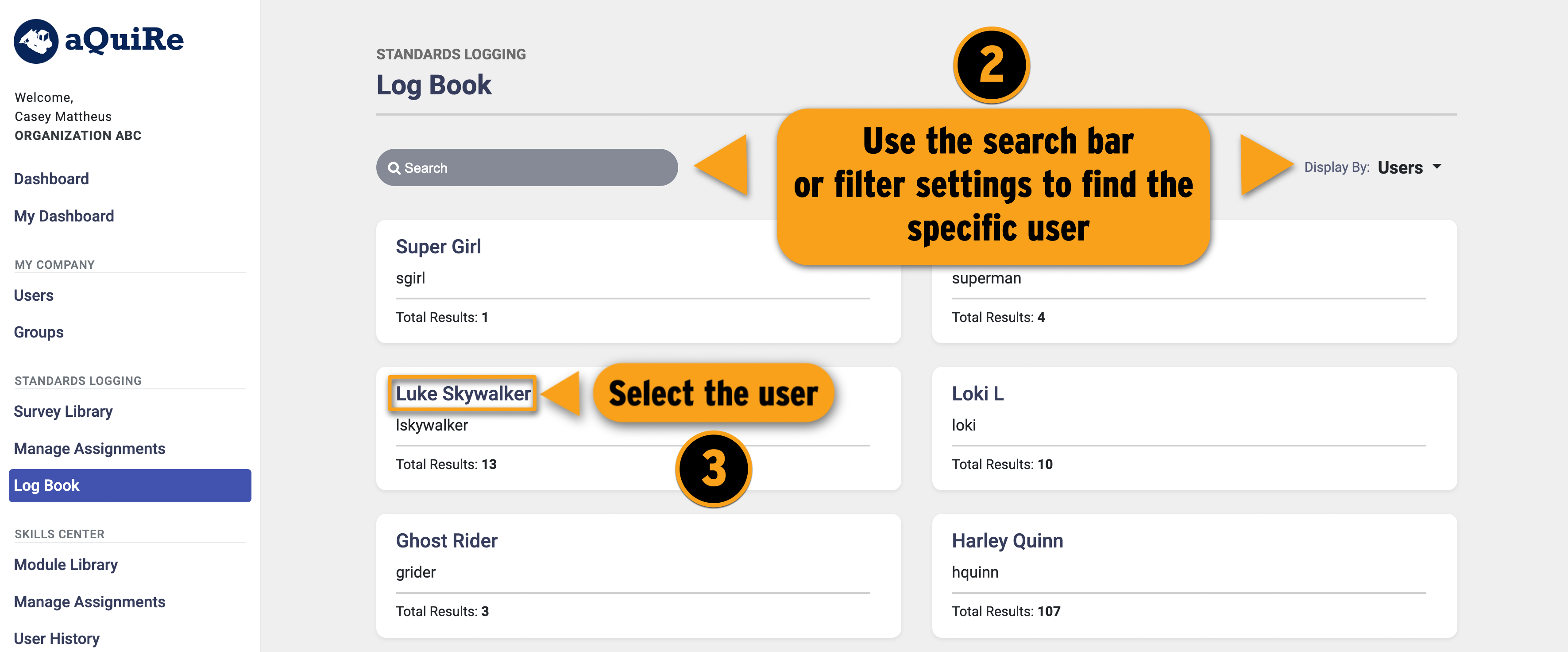Open User History page

coord(57,638)
